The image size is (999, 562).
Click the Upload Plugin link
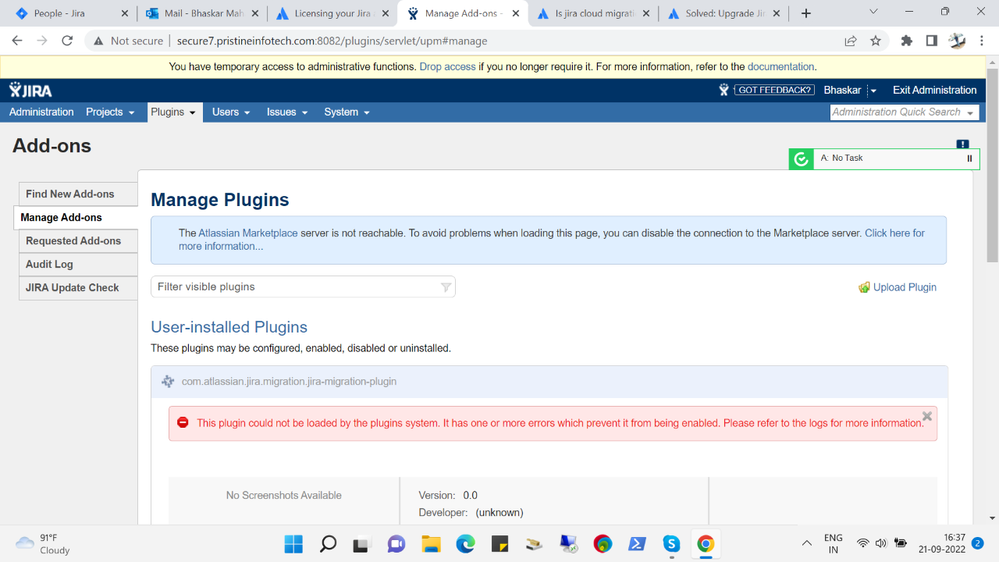coord(897,287)
